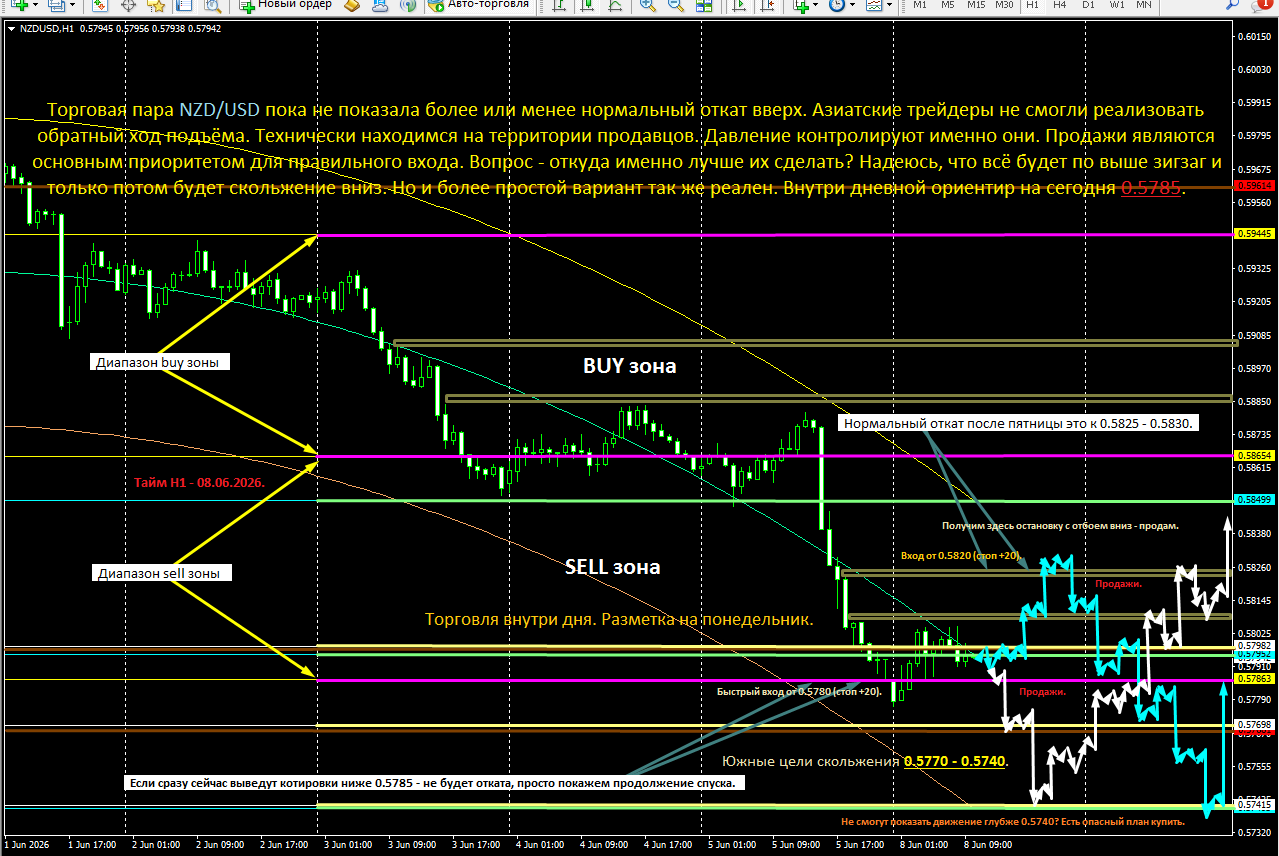Expand the profiles dropdown arrow
This screenshot has height=856, width=1279.
coord(72,5)
